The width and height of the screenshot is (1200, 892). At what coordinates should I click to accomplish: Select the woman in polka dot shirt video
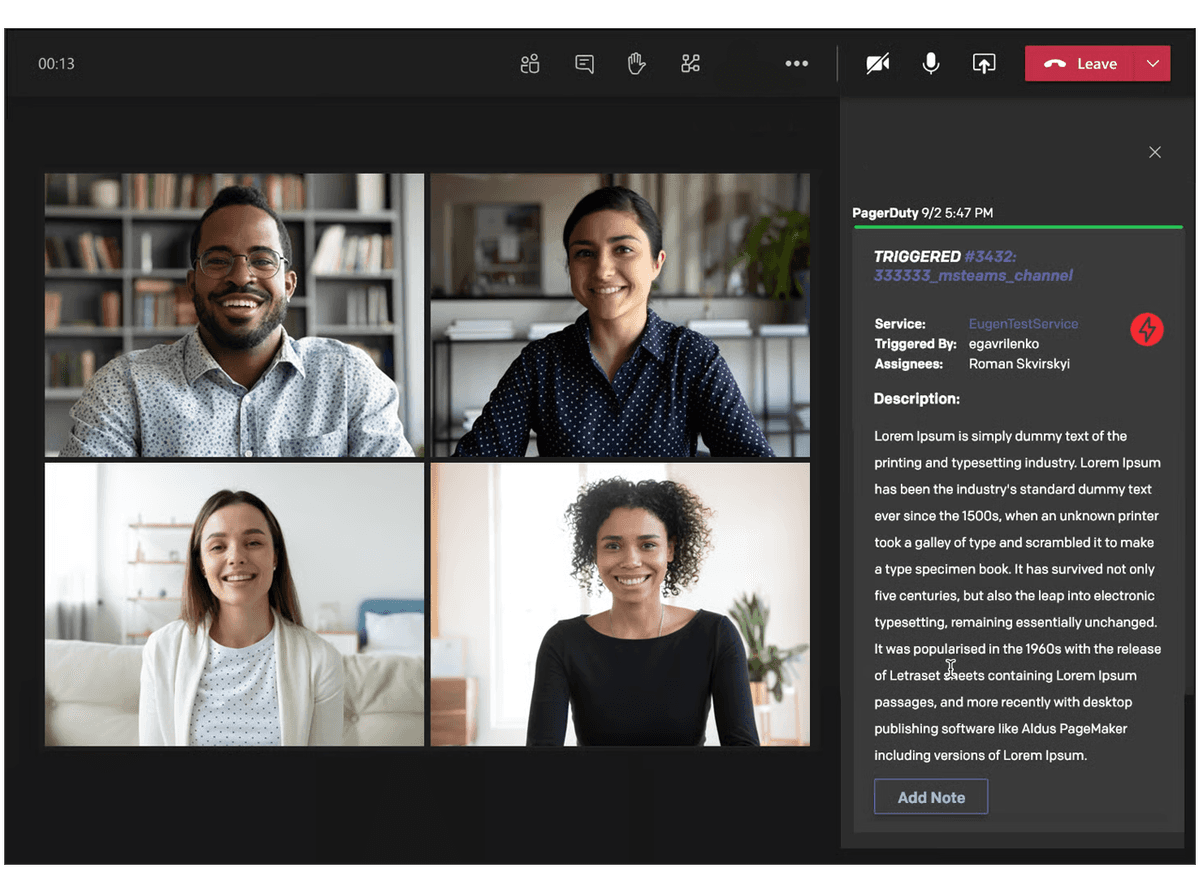point(620,315)
